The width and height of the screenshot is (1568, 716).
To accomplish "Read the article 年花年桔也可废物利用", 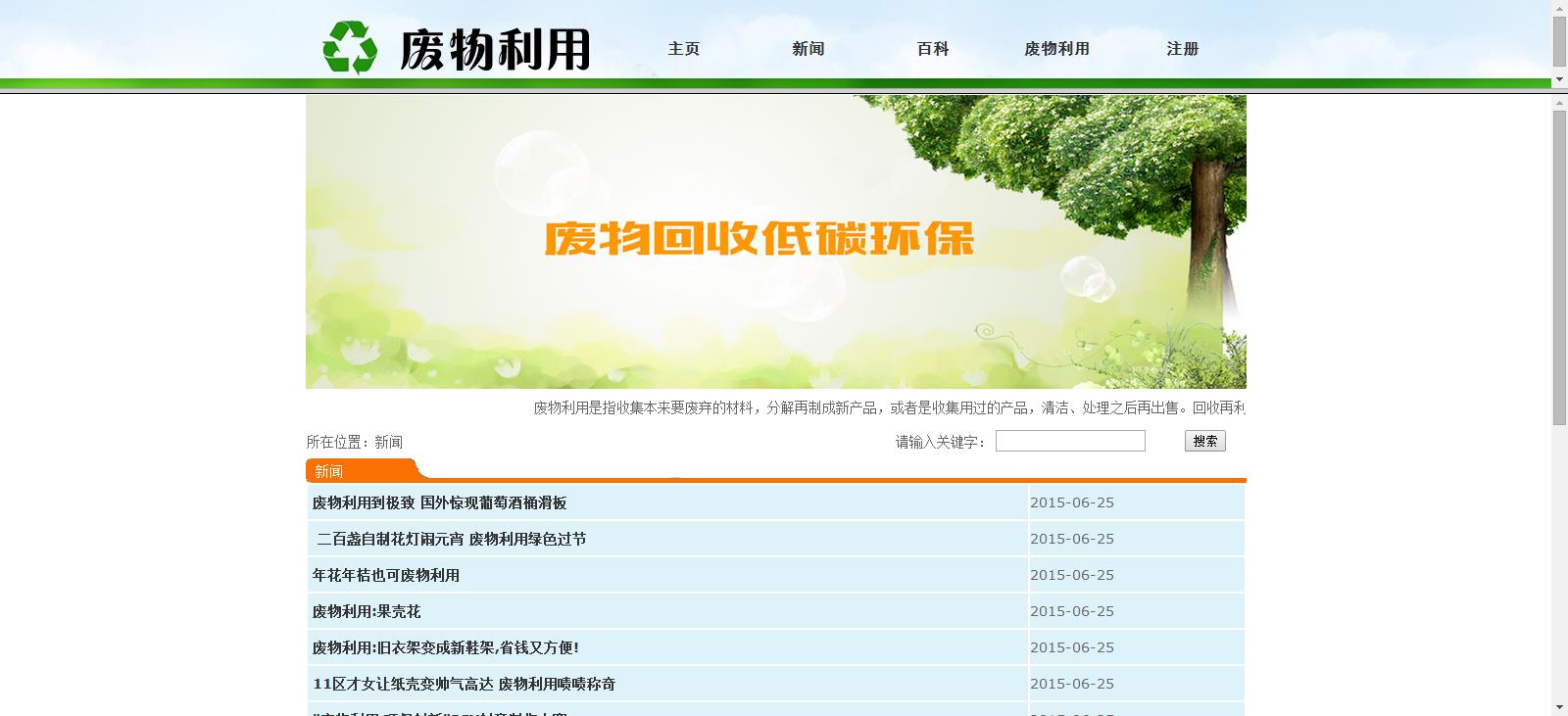I will click(x=385, y=575).
